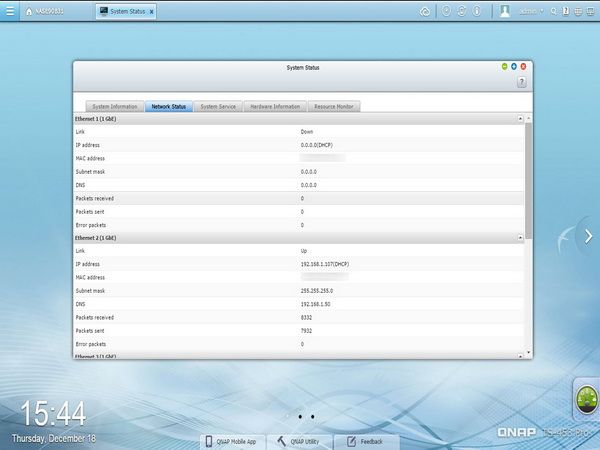600x450 pixels.
Task: Open the help question mark button
Action: [x=522, y=82]
